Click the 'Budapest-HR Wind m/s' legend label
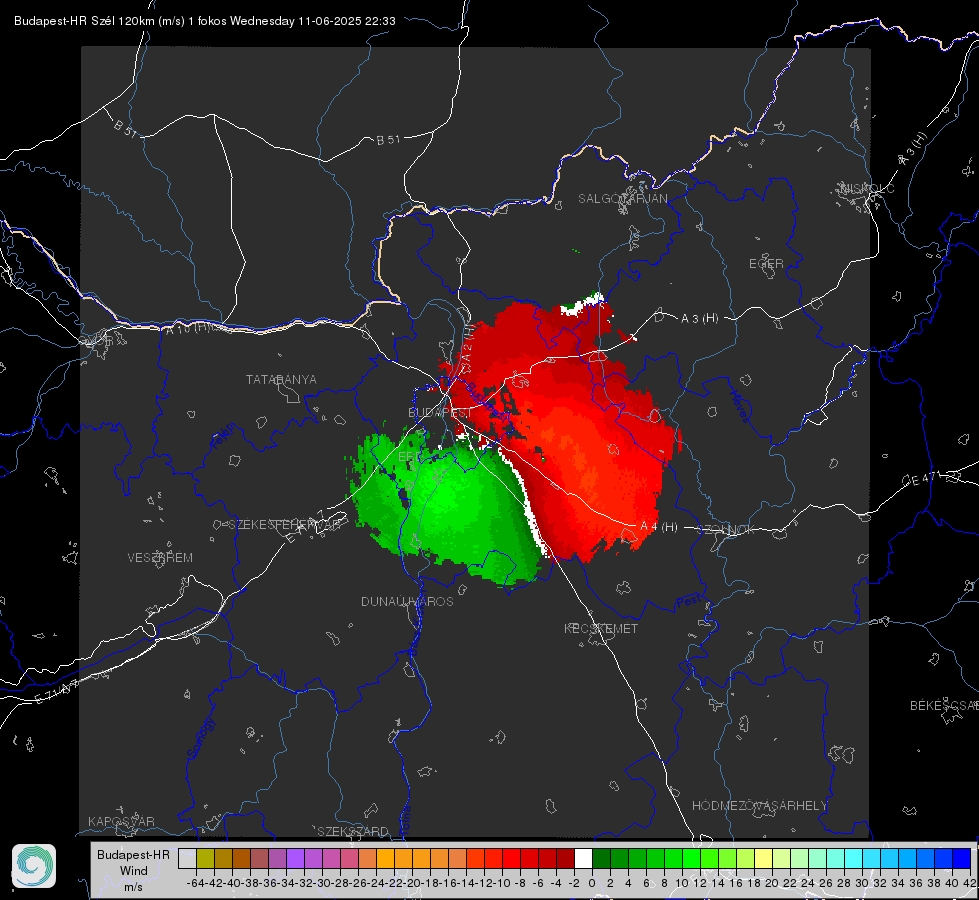This screenshot has height=900, width=979. 133,870
